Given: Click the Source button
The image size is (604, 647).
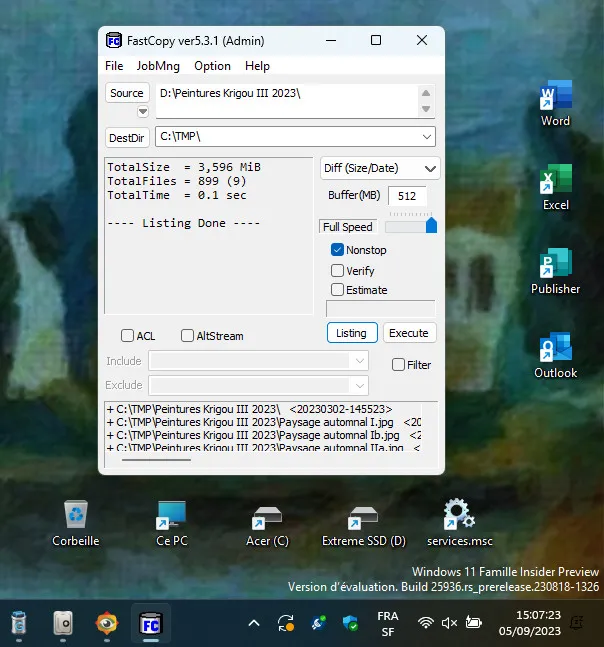Looking at the screenshot, I should [x=127, y=93].
